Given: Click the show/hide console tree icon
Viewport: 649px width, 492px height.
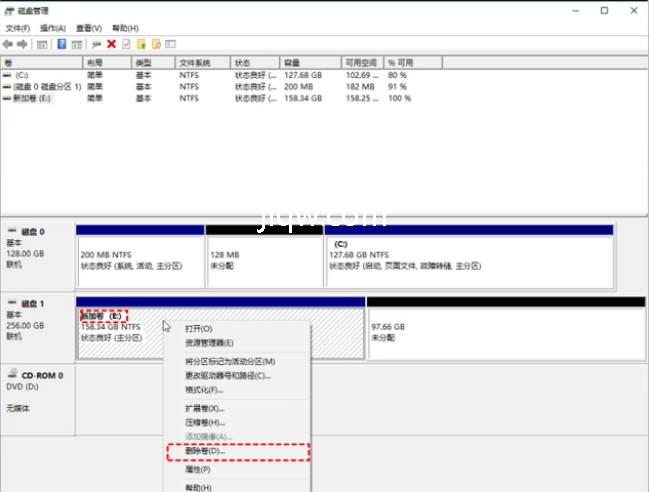Looking at the screenshot, I should pyautogui.click(x=42, y=45).
